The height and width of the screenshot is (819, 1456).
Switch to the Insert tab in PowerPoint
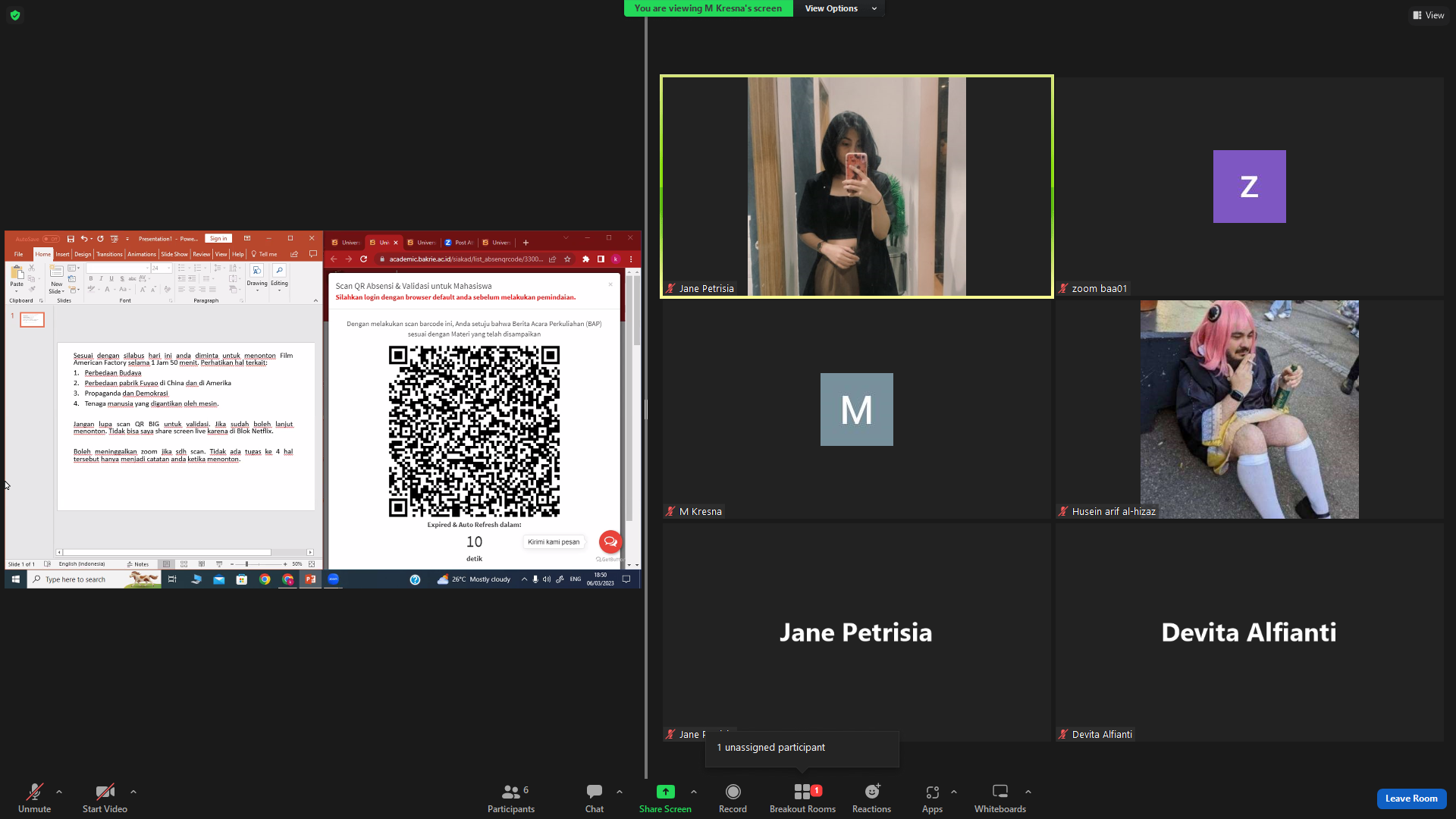(x=62, y=254)
